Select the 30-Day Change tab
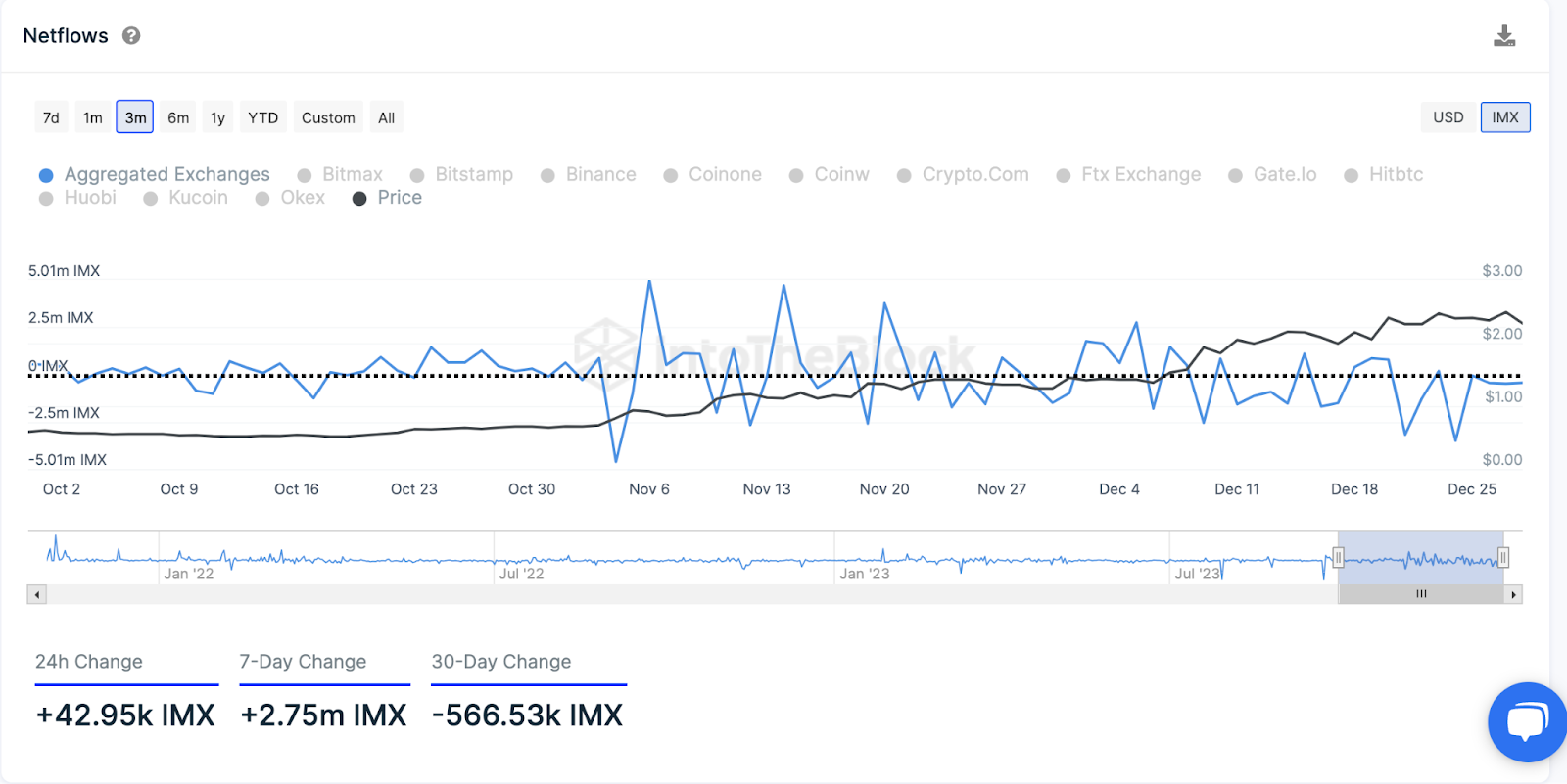Image resolution: width=1567 pixels, height=784 pixels. coord(501,662)
